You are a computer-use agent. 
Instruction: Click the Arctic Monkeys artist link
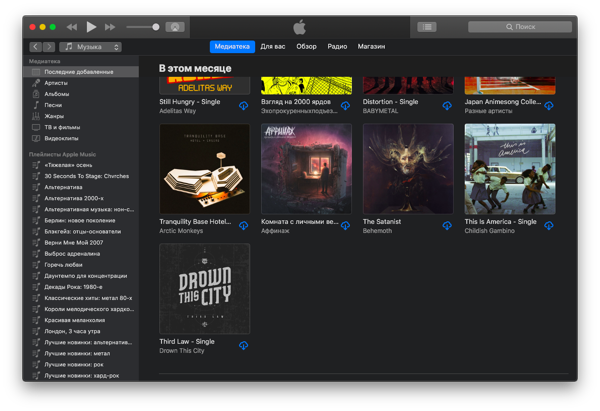[181, 231]
